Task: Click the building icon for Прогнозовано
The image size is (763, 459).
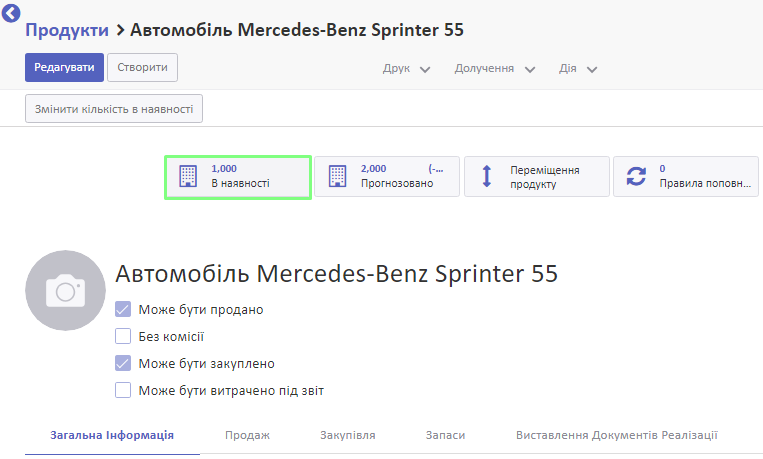Action: [x=337, y=176]
